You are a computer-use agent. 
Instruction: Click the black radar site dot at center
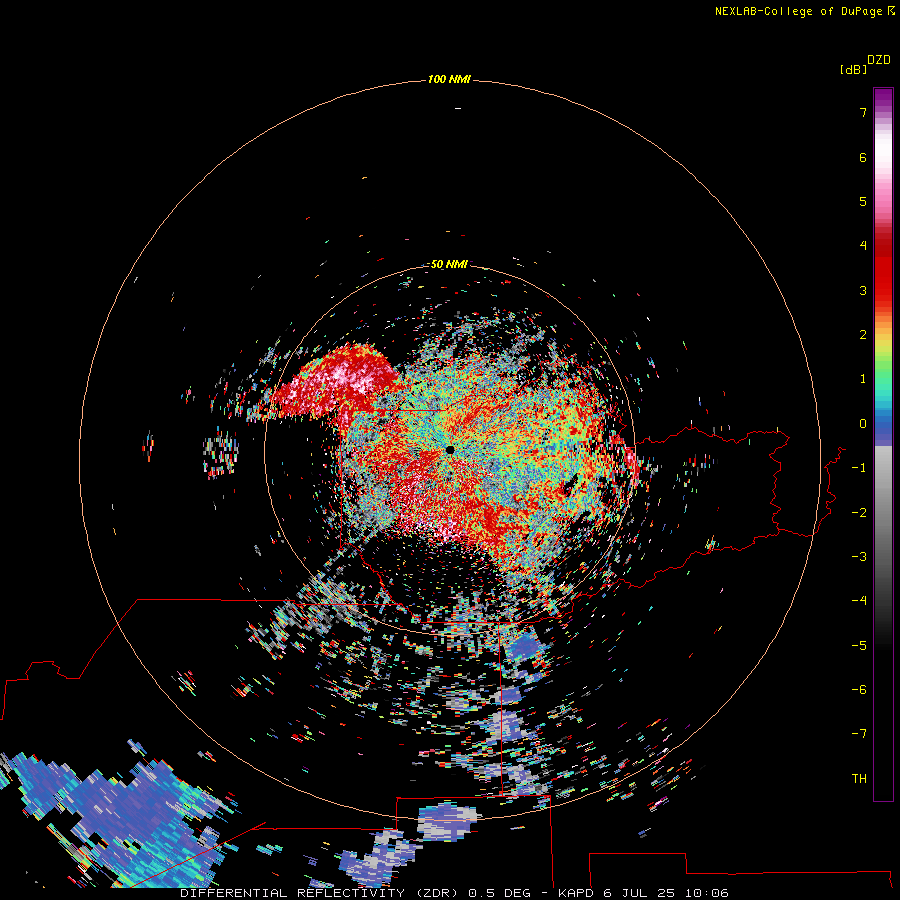450,450
